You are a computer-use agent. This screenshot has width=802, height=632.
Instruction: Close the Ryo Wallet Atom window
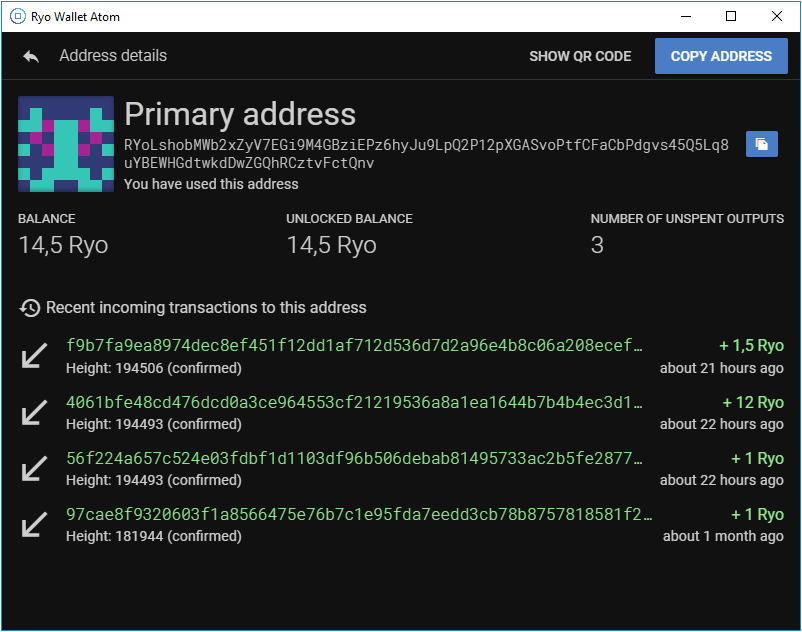coord(776,16)
